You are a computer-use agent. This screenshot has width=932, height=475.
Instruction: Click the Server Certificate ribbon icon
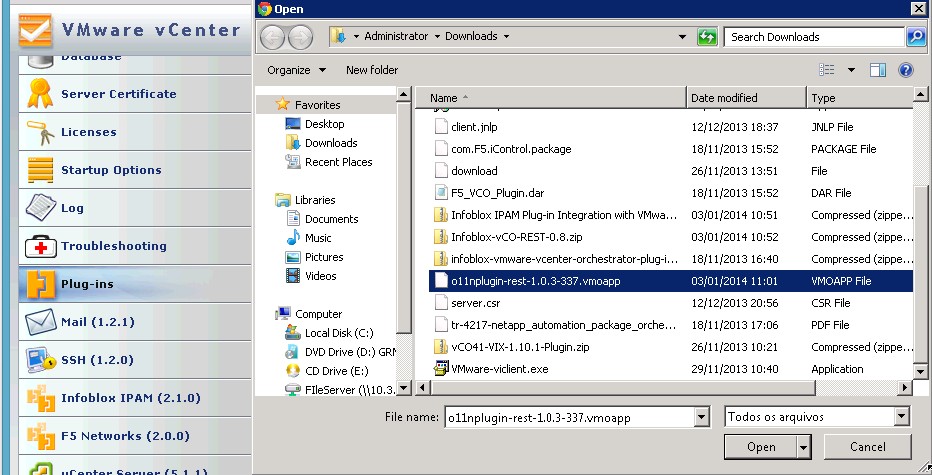click(x=39, y=94)
